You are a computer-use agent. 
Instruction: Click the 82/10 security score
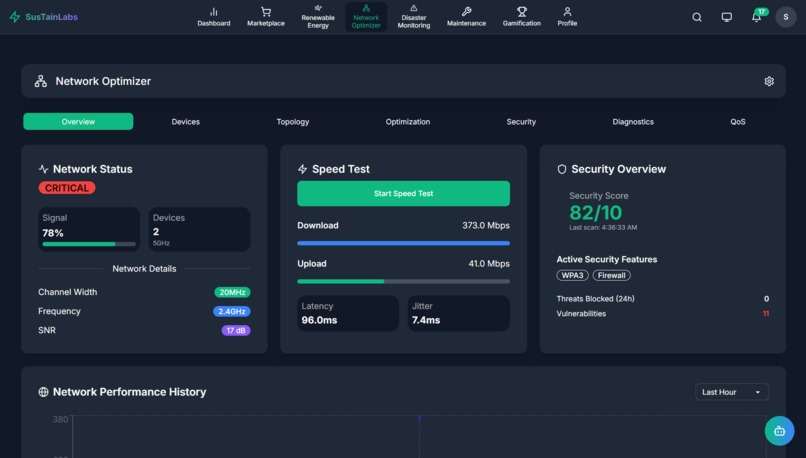[x=596, y=212]
